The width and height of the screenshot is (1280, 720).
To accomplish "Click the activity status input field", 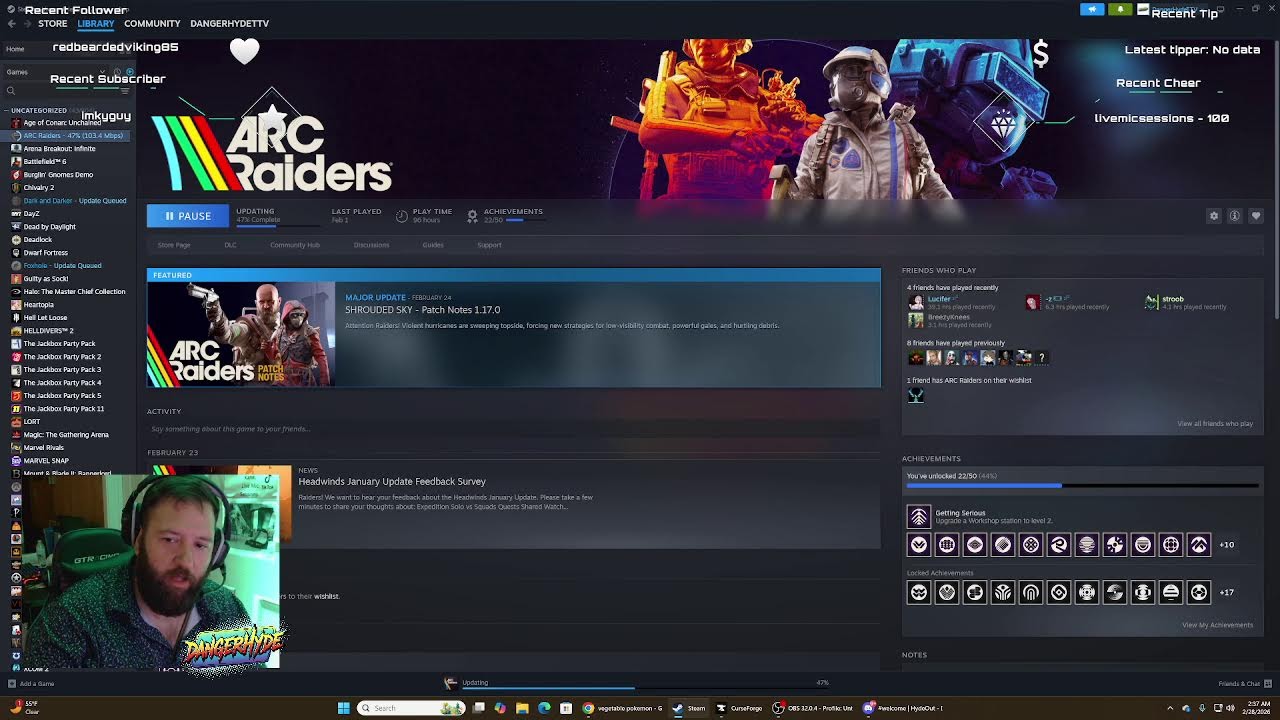I will (513, 429).
